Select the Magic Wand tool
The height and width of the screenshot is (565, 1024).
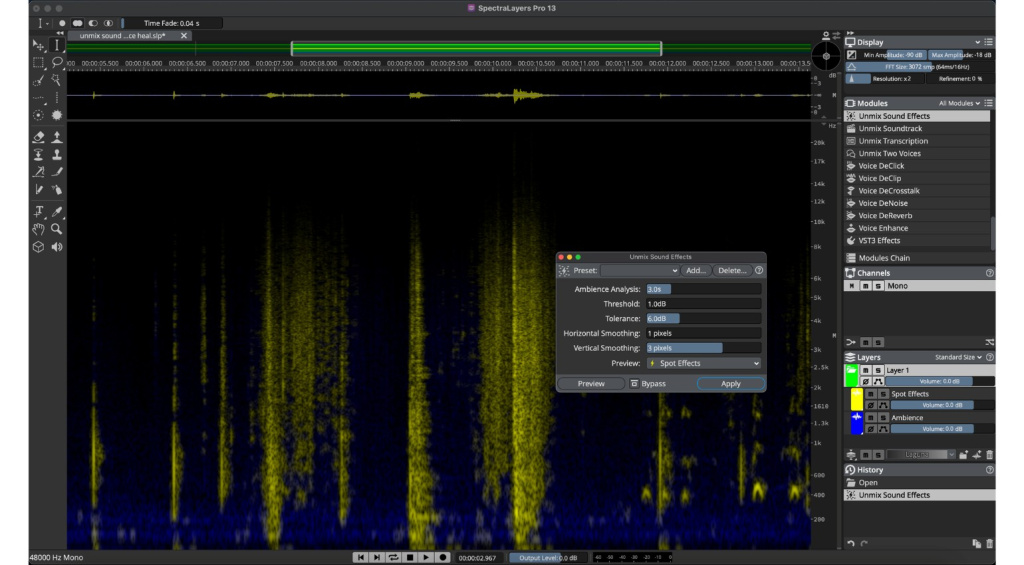pos(57,80)
